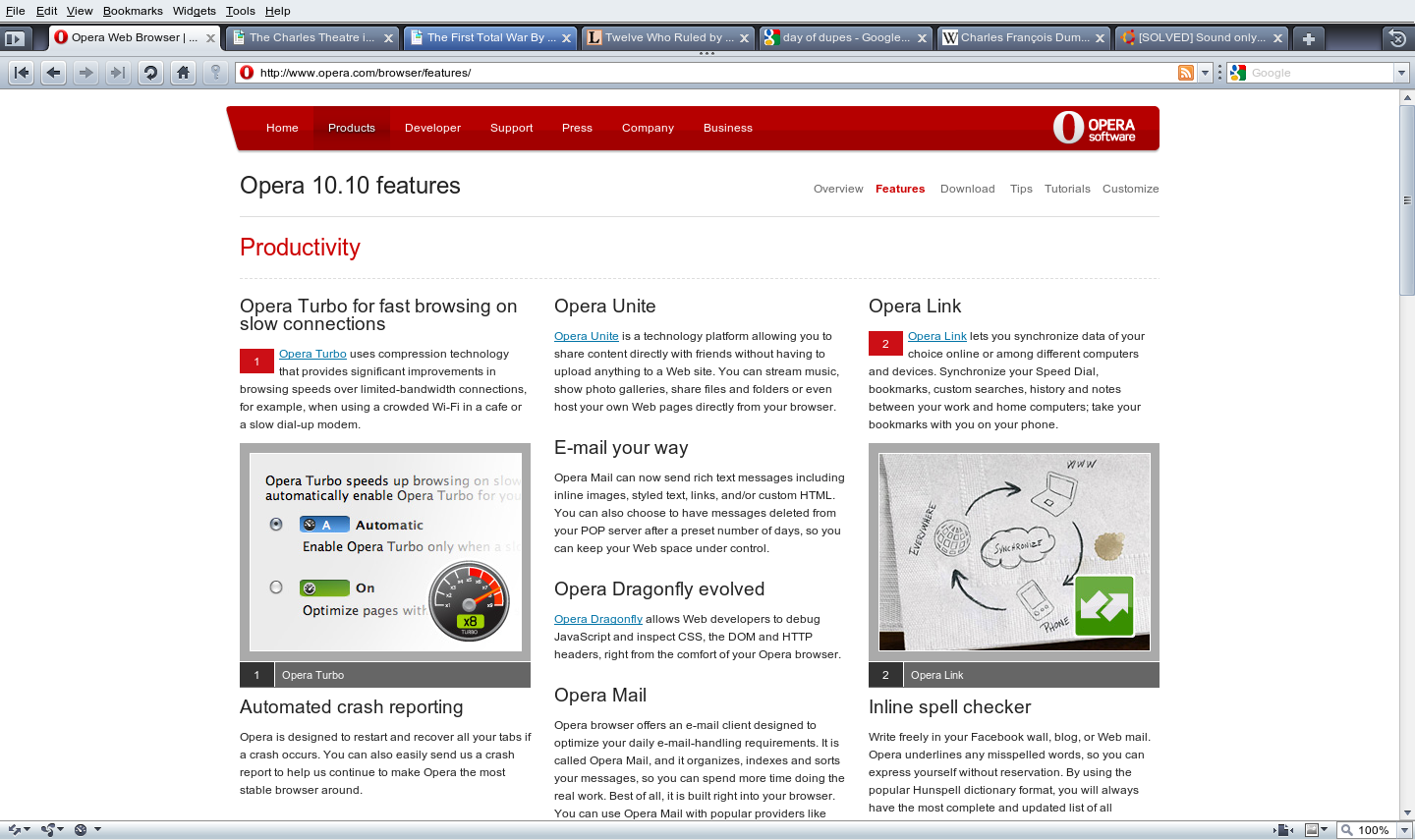Open the sidebar panels icon at top left
This screenshot has width=1415, height=840.
(14, 38)
